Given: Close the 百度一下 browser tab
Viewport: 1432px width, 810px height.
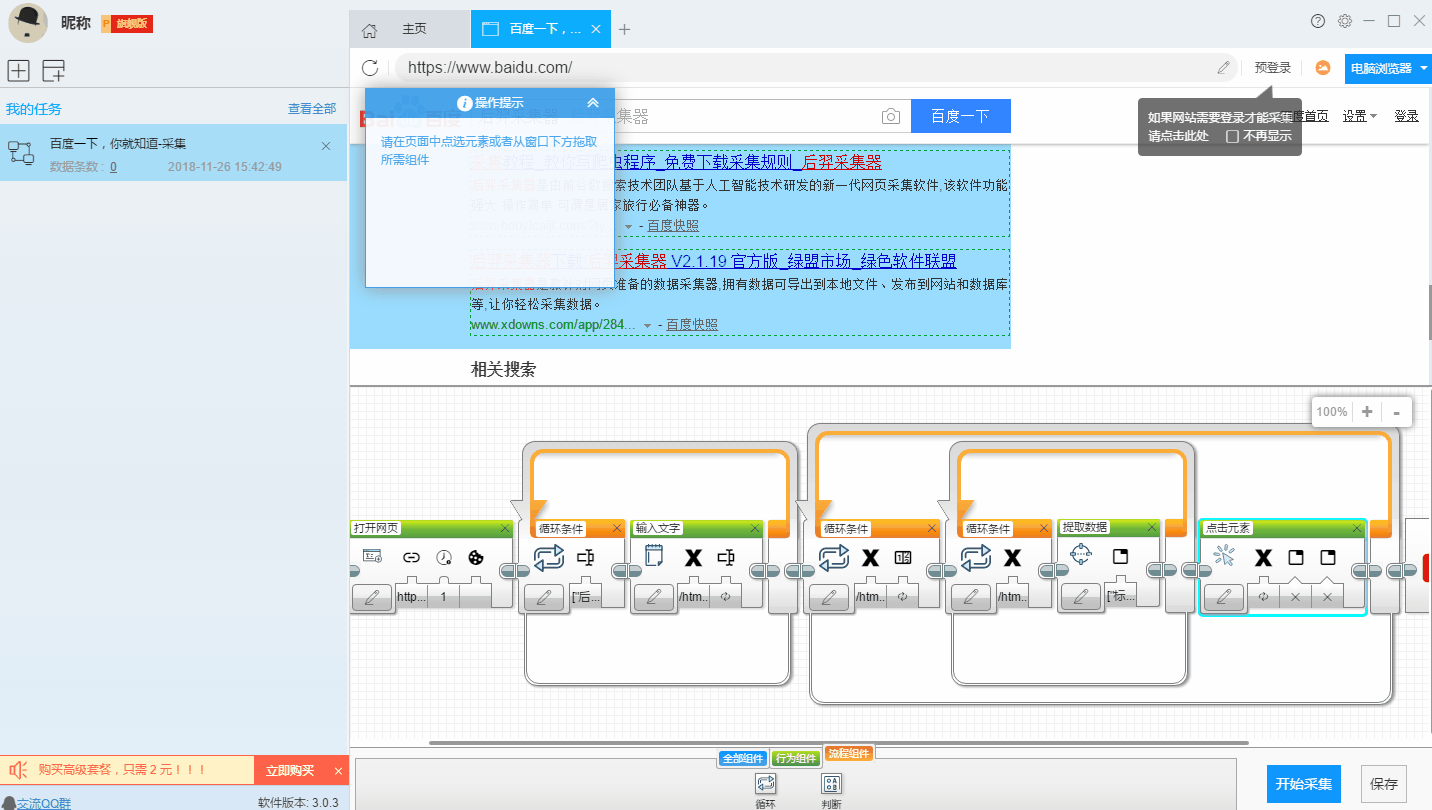Looking at the screenshot, I should (x=596, y=29).
